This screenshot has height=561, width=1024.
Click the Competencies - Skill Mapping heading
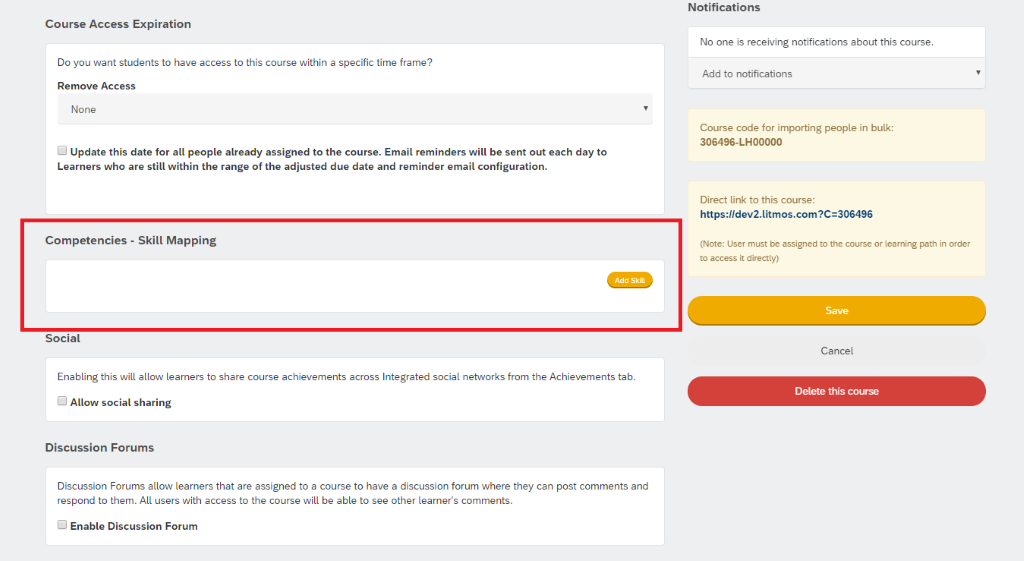(x=131, y=240)
